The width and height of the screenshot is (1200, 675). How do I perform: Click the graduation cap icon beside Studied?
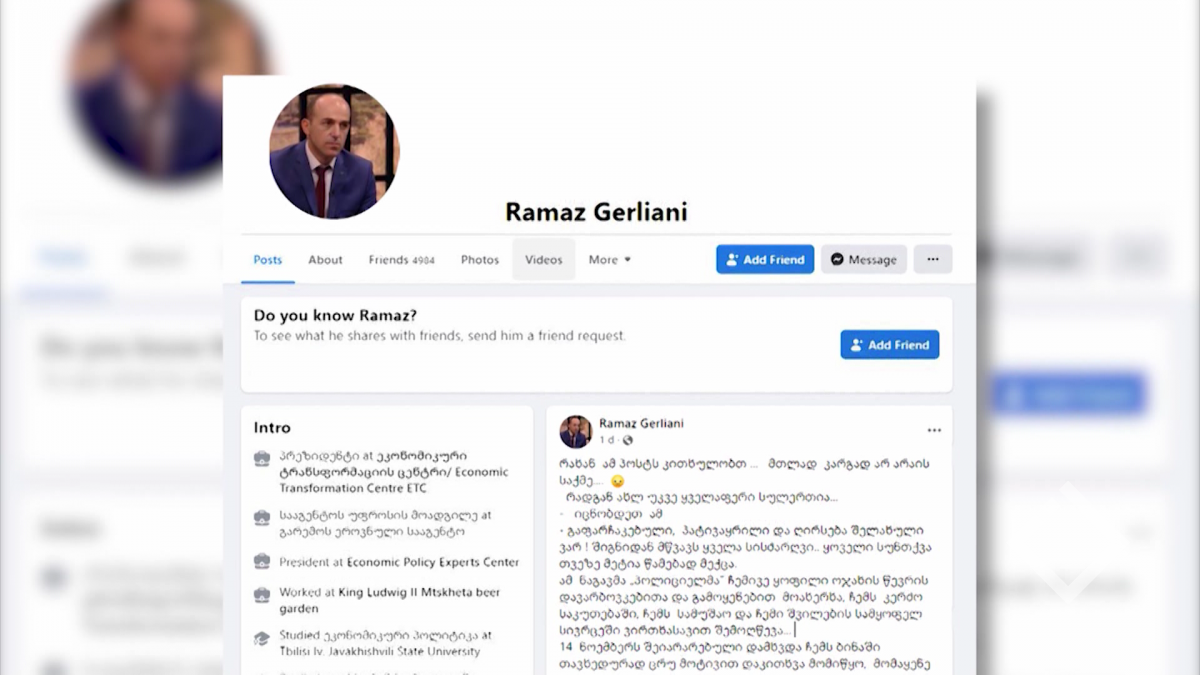coord(262,637)
